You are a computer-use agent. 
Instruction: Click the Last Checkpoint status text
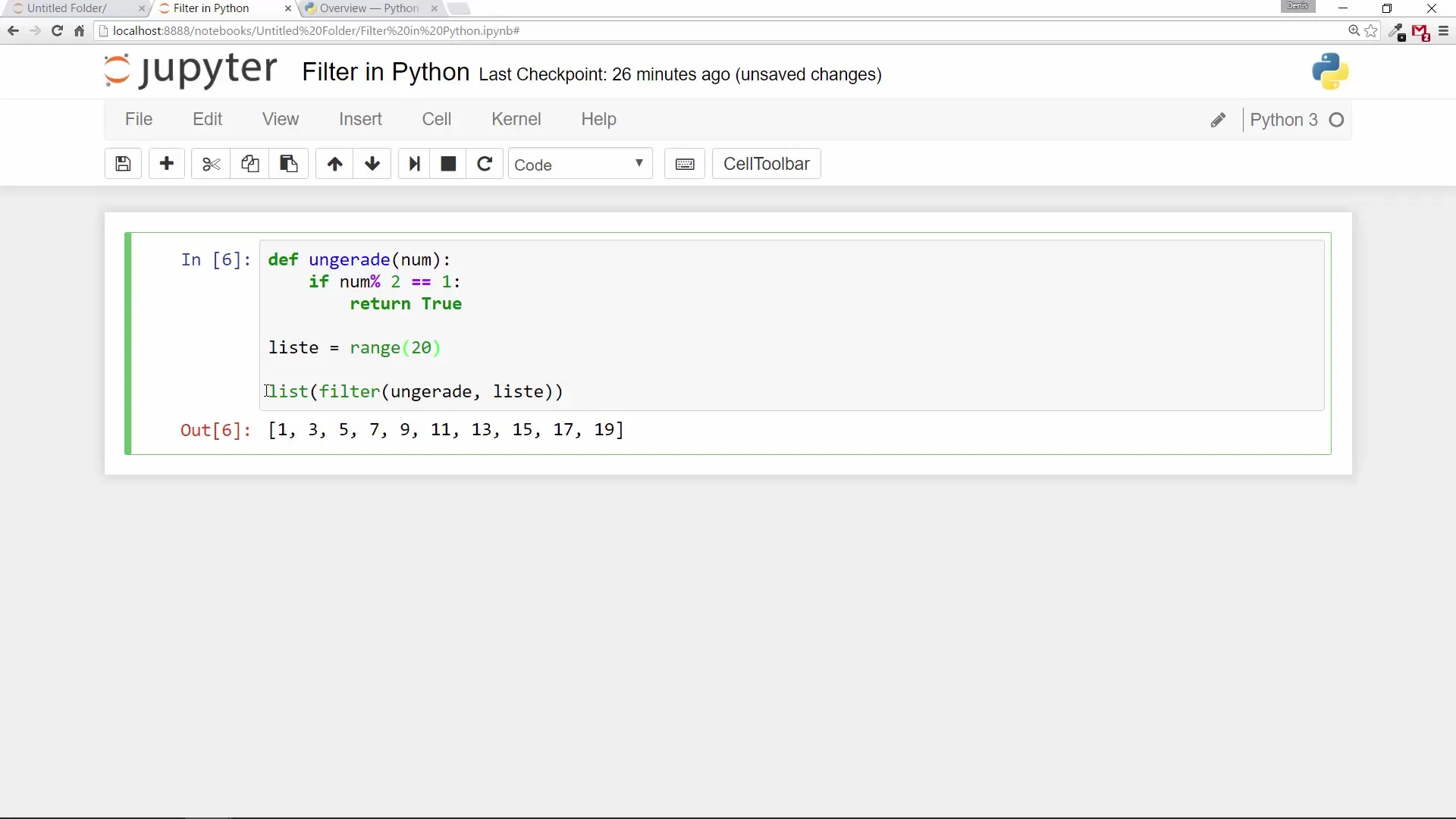click(x=680, y=74)
